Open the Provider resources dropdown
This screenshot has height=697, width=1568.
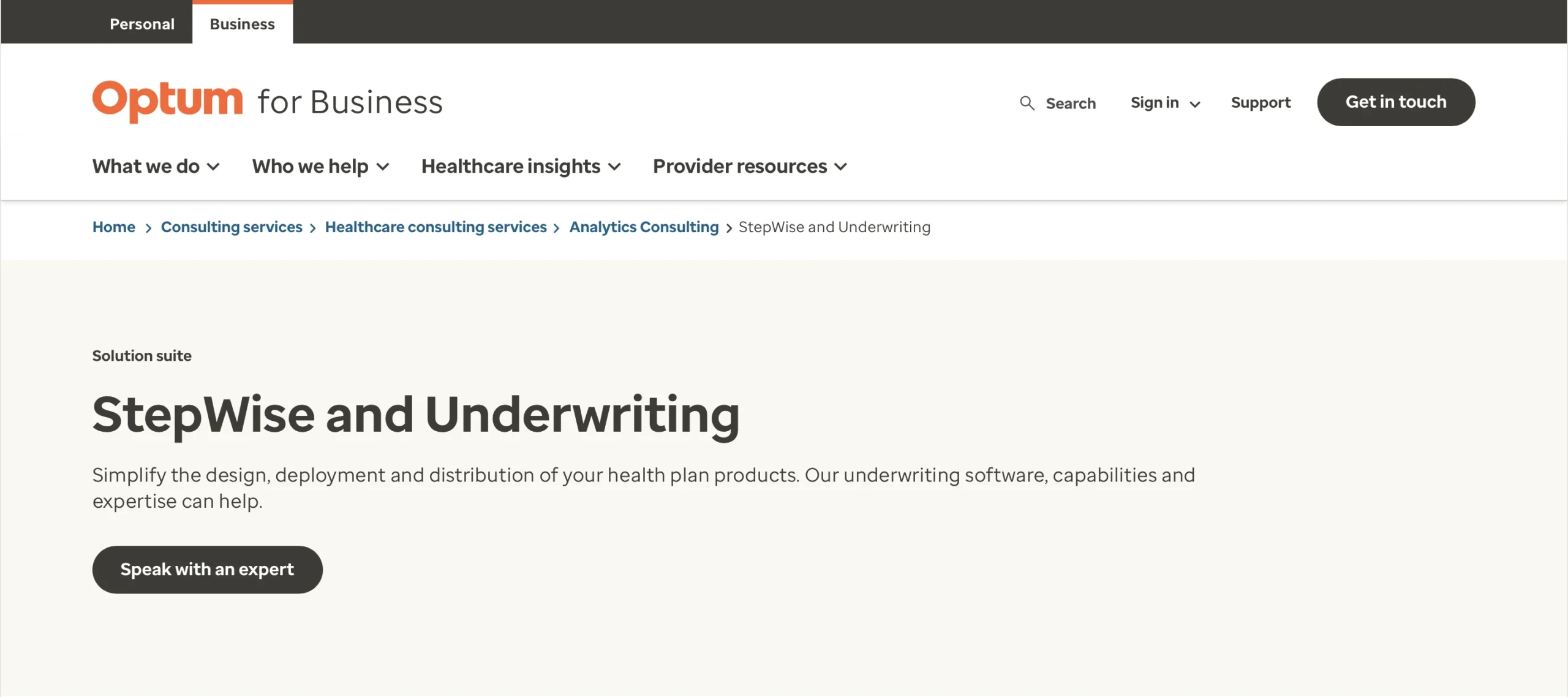tap(750, 166)
